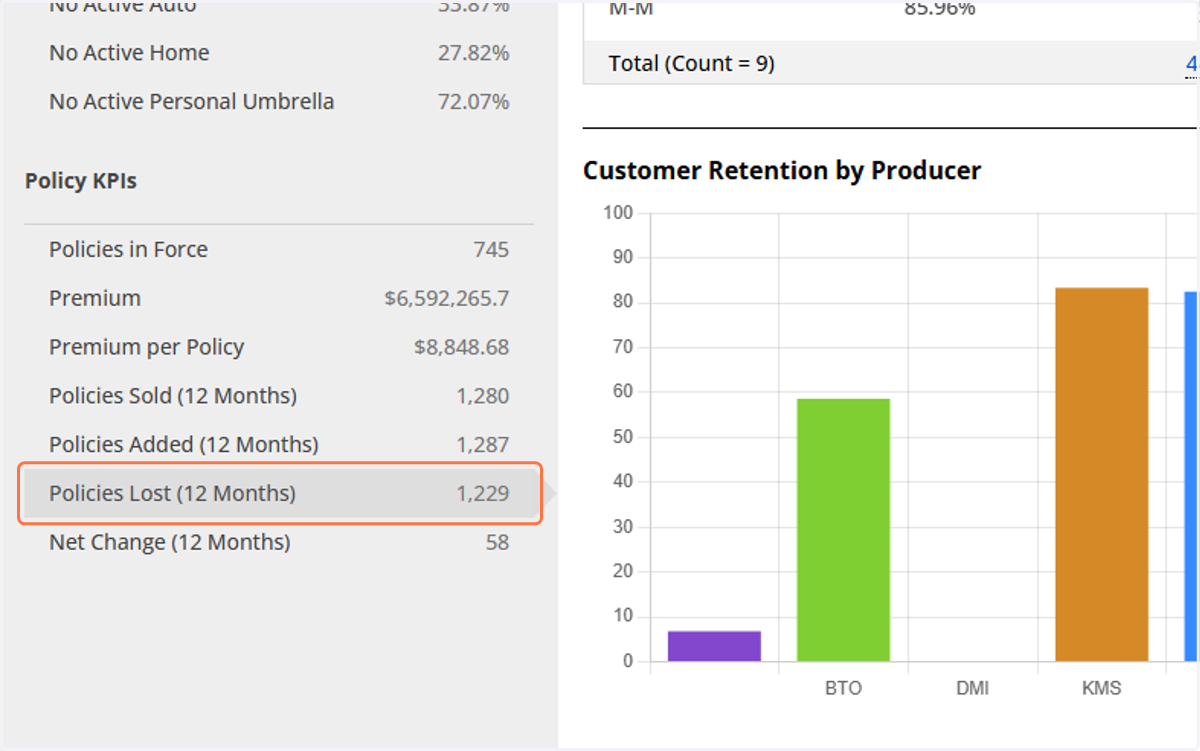Image resolution: width=1200 pixels, height=751 pixels.
Task: Click the $8,848.68 premium per policy value
Action: (x=461, y=347)
